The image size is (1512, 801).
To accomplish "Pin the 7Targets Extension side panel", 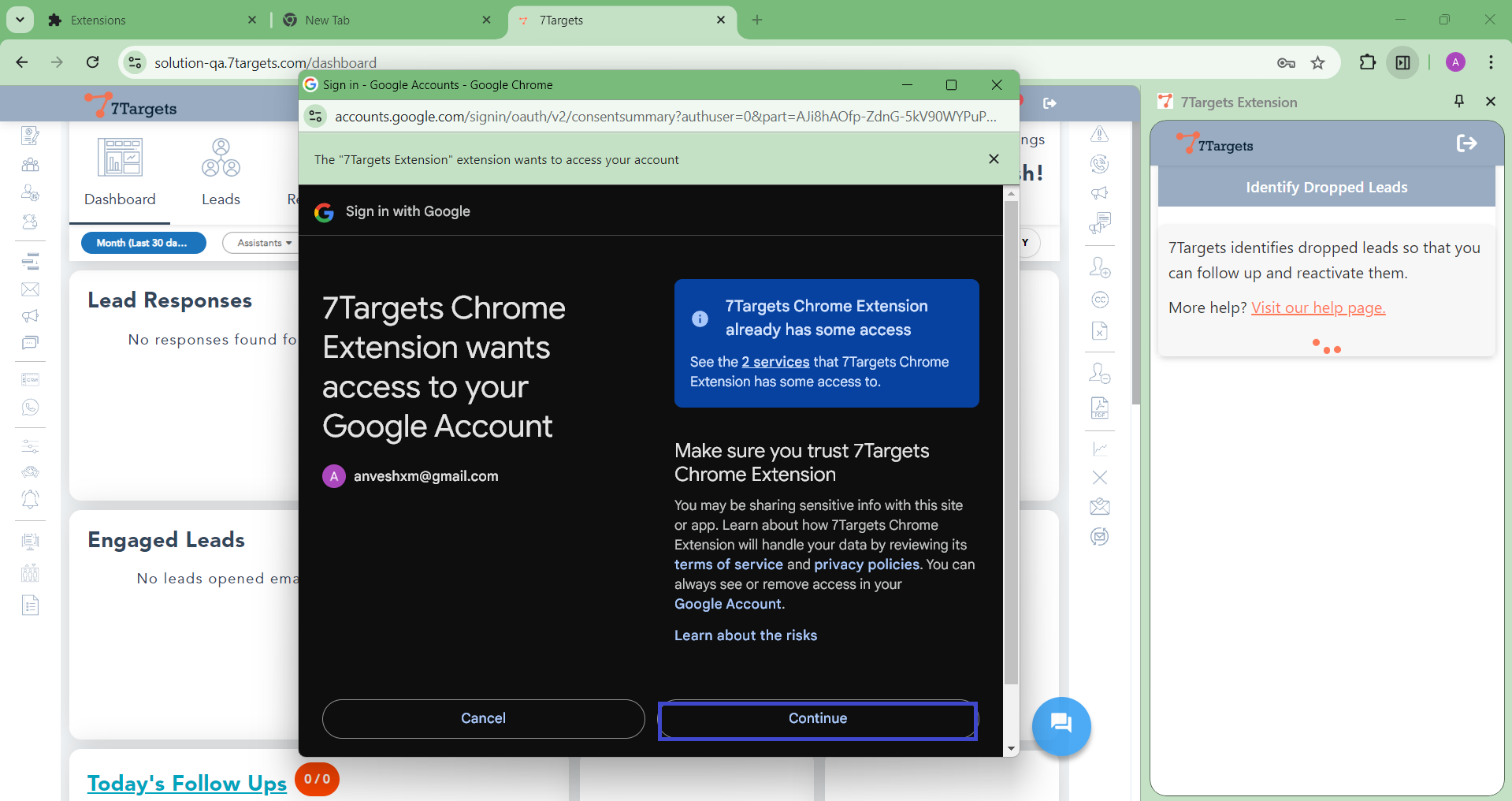I will tap(1458, 101).
